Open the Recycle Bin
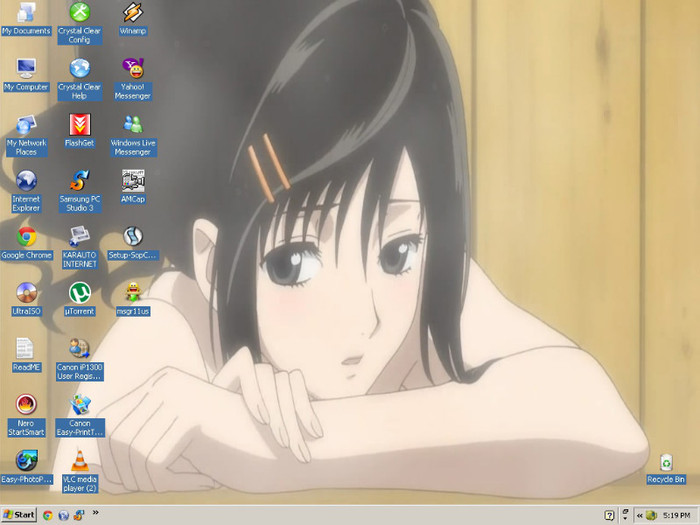Image resolution: width=700 pixels, height=525 pixels. [666, 469]
